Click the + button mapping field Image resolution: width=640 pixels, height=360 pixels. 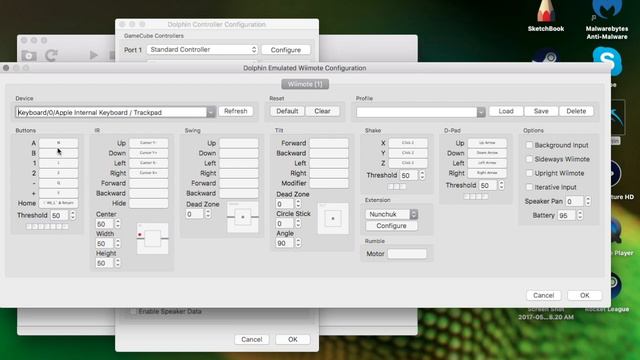point(58,193)
